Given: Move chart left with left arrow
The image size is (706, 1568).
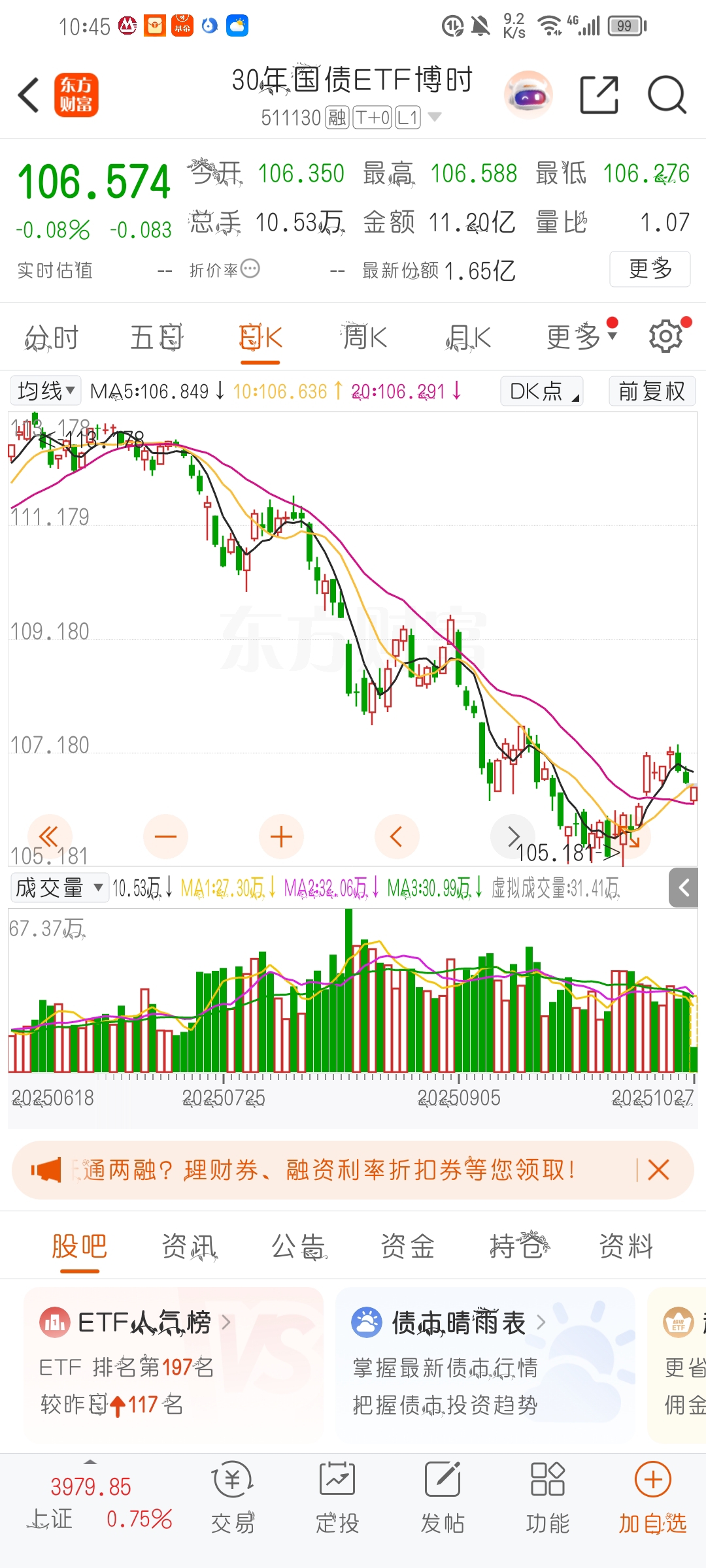Looking at the screenshot, I should pyautogui.click(x=397, y=836).
